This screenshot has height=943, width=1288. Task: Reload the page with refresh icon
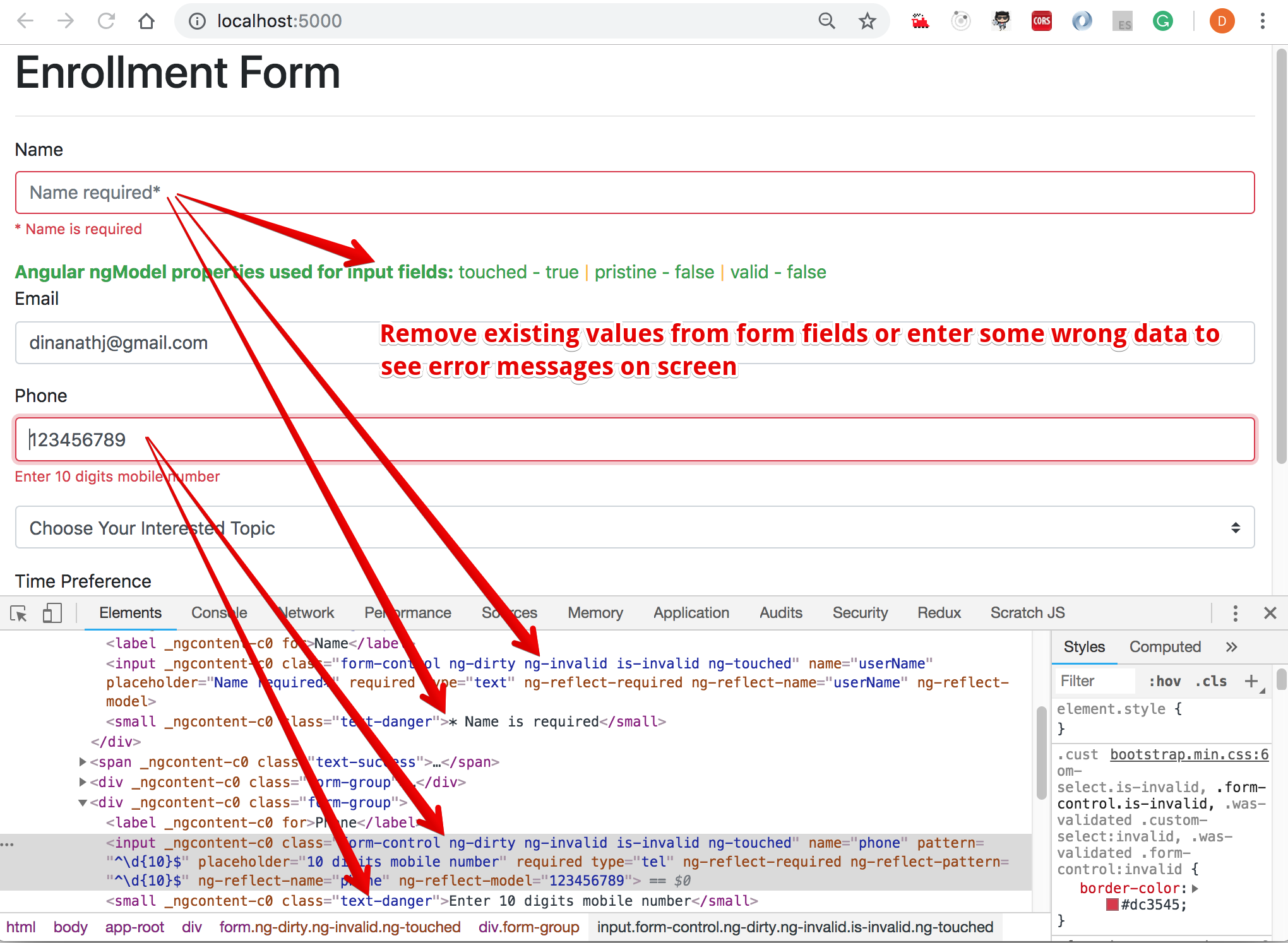[x=106, y=21]
